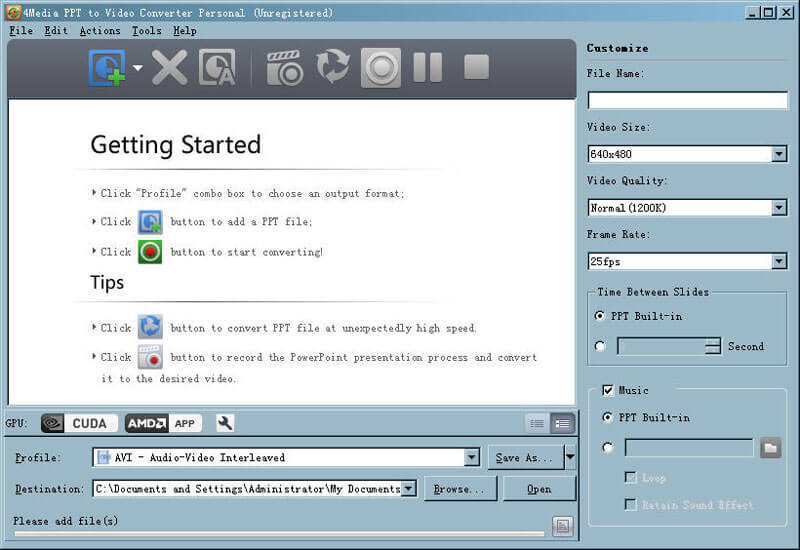The image size is (800, 550).
Task: Click the Add PPT file toolbar icon
Action: [x=107, y=68]
